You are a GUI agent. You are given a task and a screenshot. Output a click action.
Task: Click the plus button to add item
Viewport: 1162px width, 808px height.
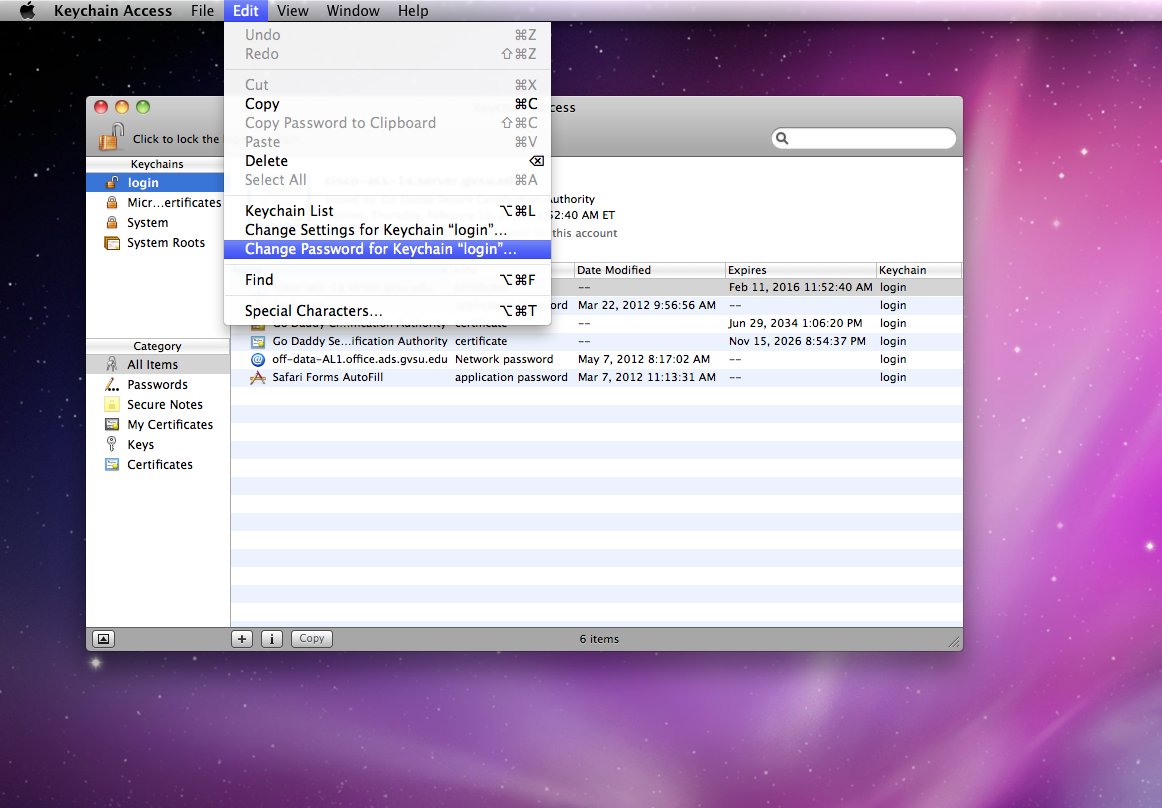[242, 639]
